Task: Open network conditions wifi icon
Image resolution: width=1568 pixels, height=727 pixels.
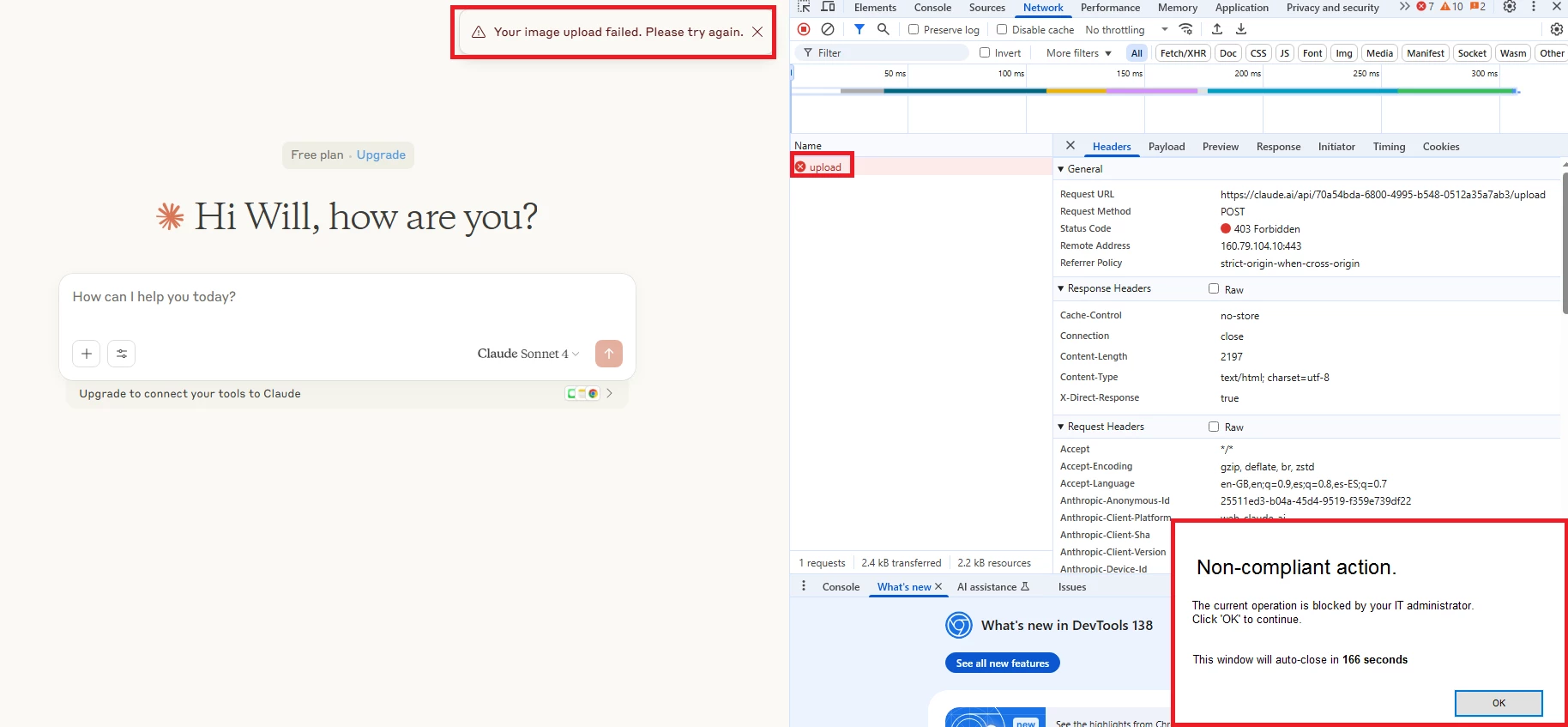Action: (1186, 29)
